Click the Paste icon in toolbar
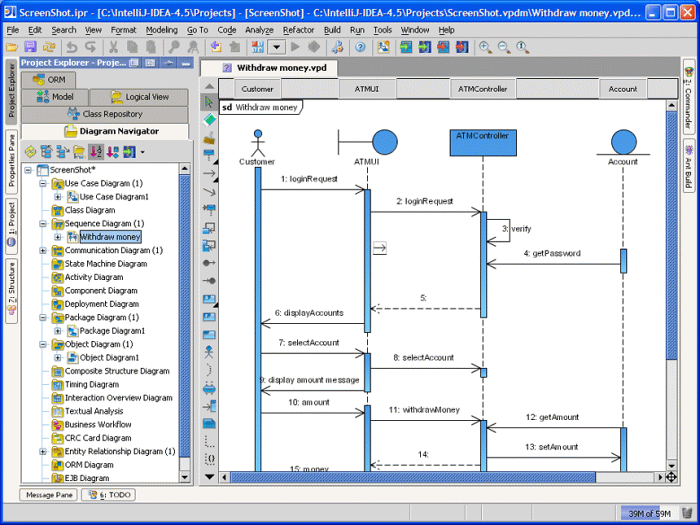Screen dimensions: 700x525 (151, 47)
